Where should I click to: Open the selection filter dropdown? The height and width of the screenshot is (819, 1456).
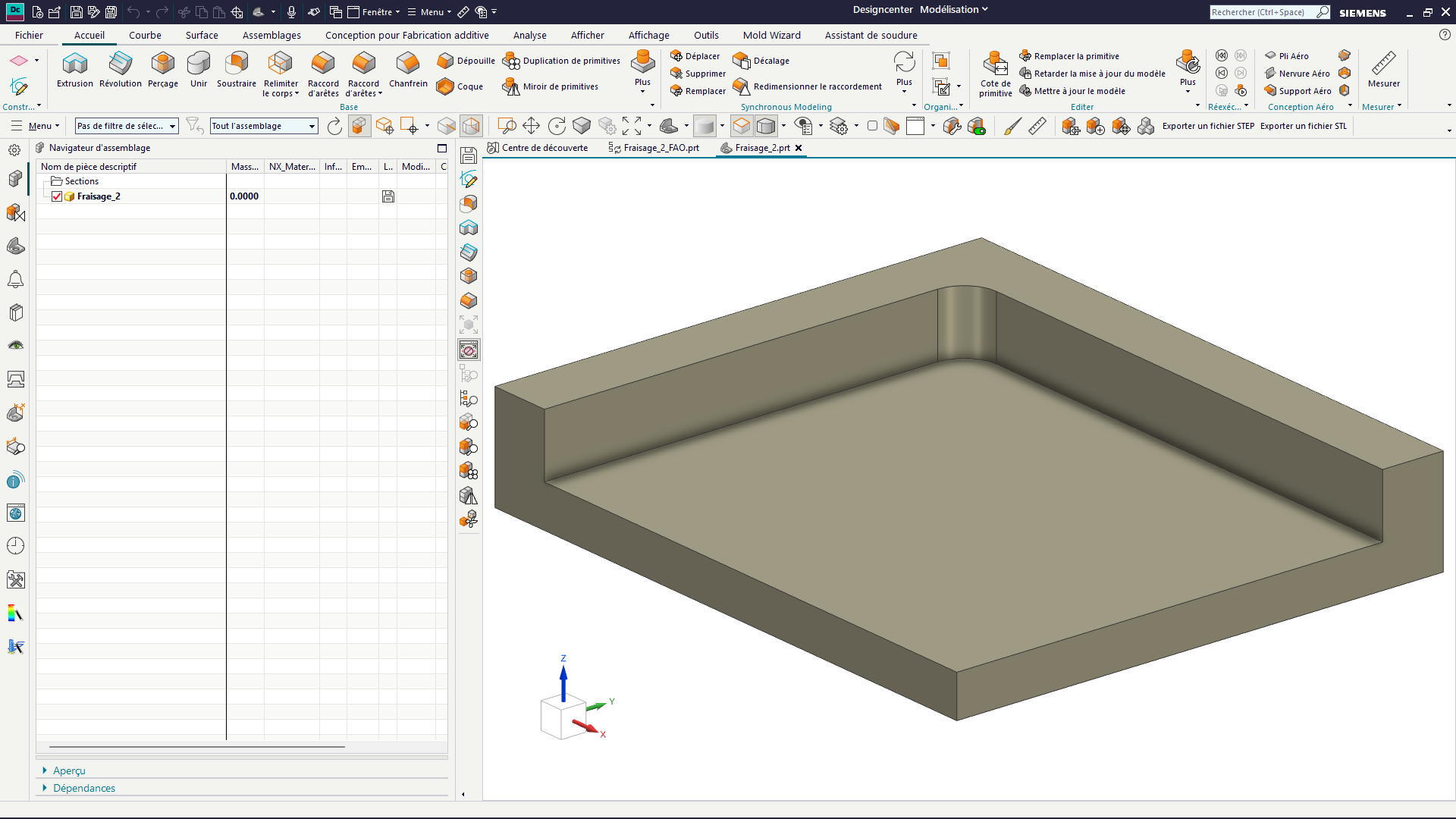(x=127, y=126)
